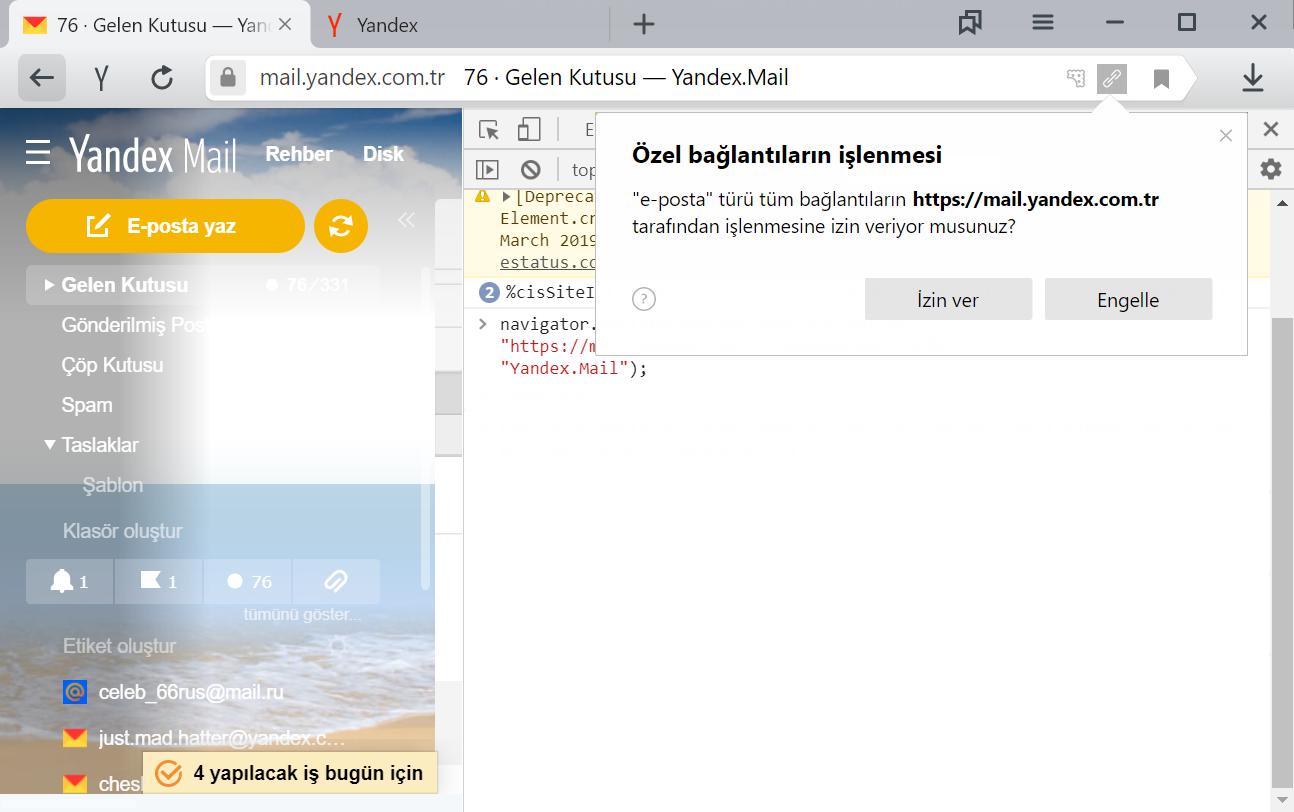Open the tab collections bookmark icon in title bar
1294x812 pixels.
click(x=969, y=23)
